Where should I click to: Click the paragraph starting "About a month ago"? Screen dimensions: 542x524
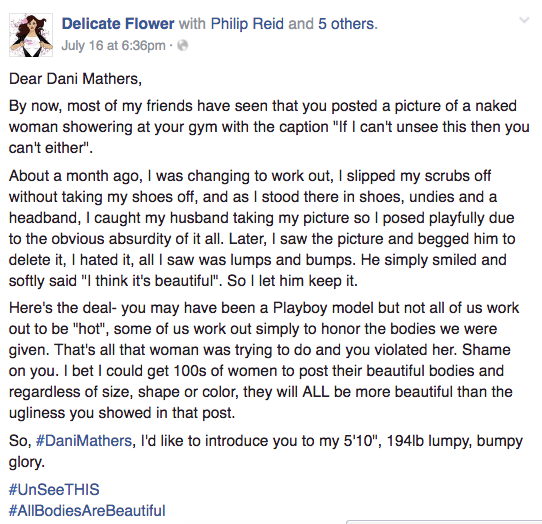tap(262, 228)
